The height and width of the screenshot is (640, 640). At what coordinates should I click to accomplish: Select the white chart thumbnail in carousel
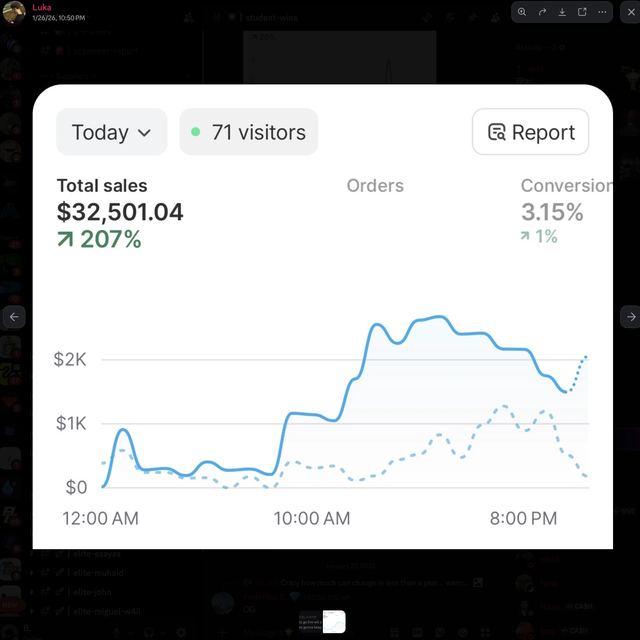tap(334, 622)
